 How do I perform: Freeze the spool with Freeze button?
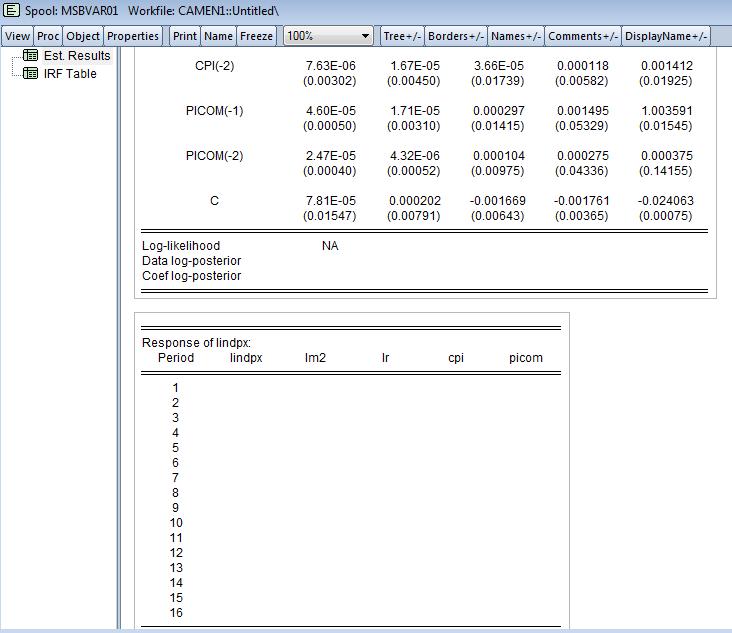256,36
